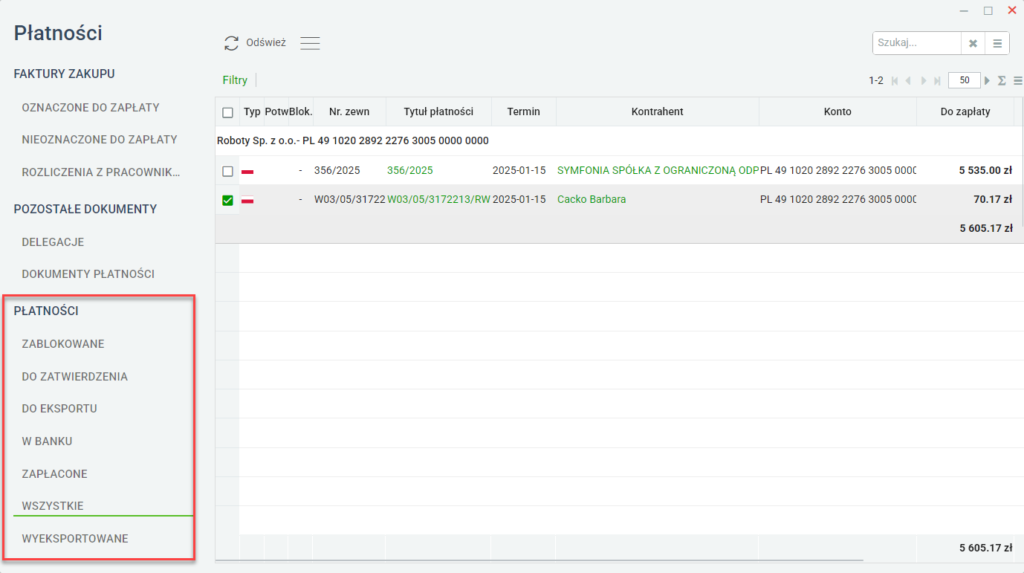Sort by the Konto column header
Viewport: 1024px width, 573px height.
click(837, 112)
